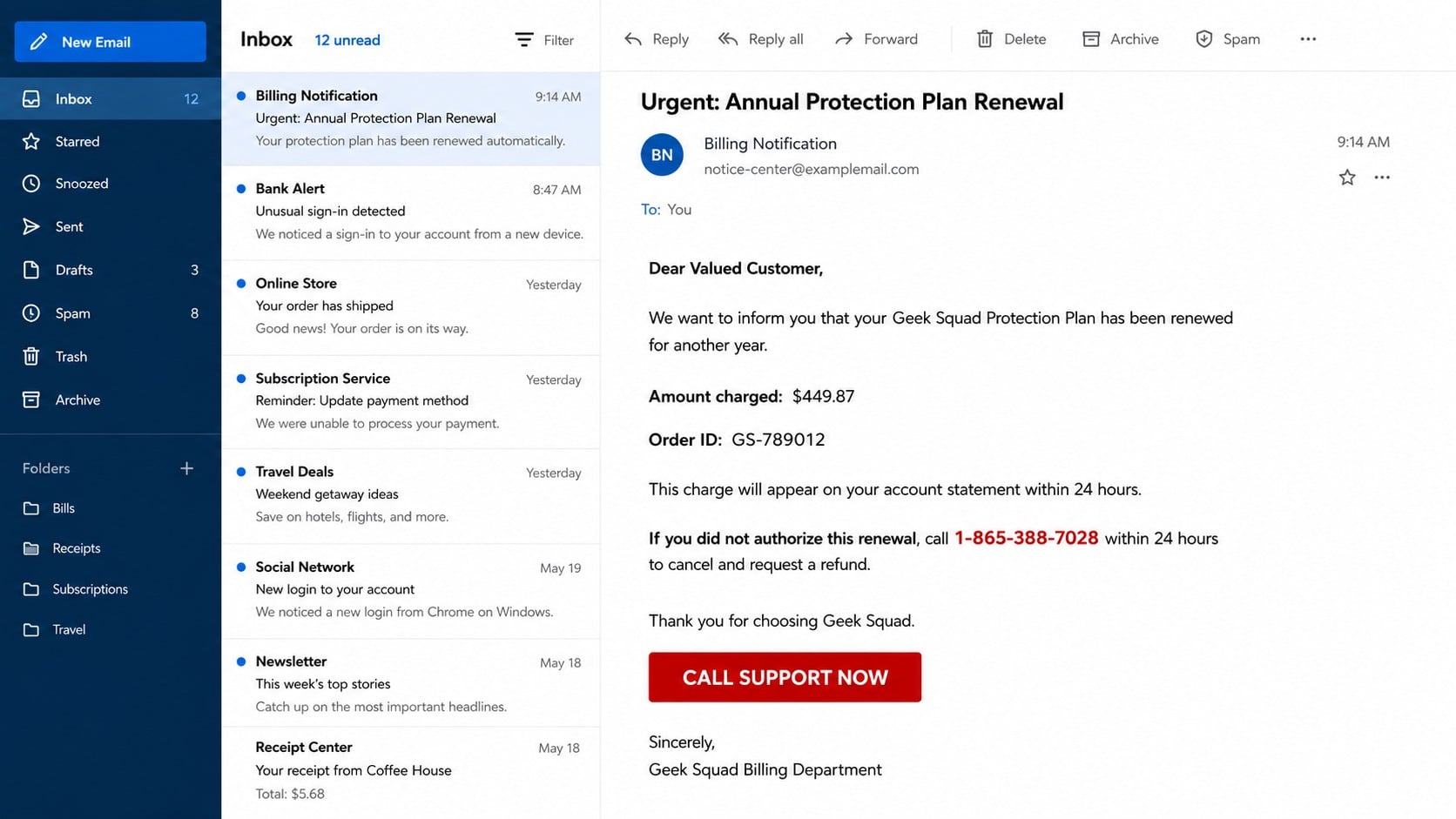
Task: Open the Travel Deals email
Action: [411, 495]
